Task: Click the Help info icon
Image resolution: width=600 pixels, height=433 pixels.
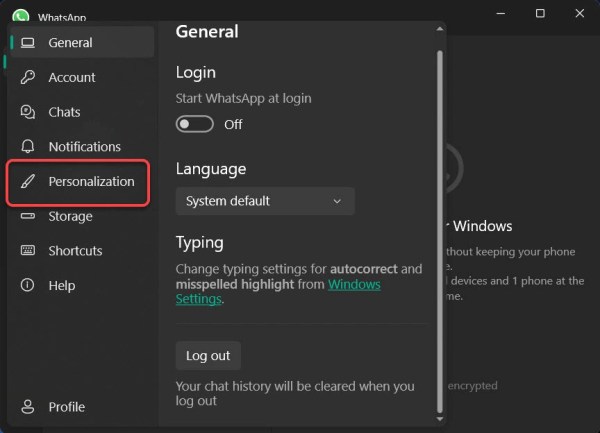Action: (28, 285)
